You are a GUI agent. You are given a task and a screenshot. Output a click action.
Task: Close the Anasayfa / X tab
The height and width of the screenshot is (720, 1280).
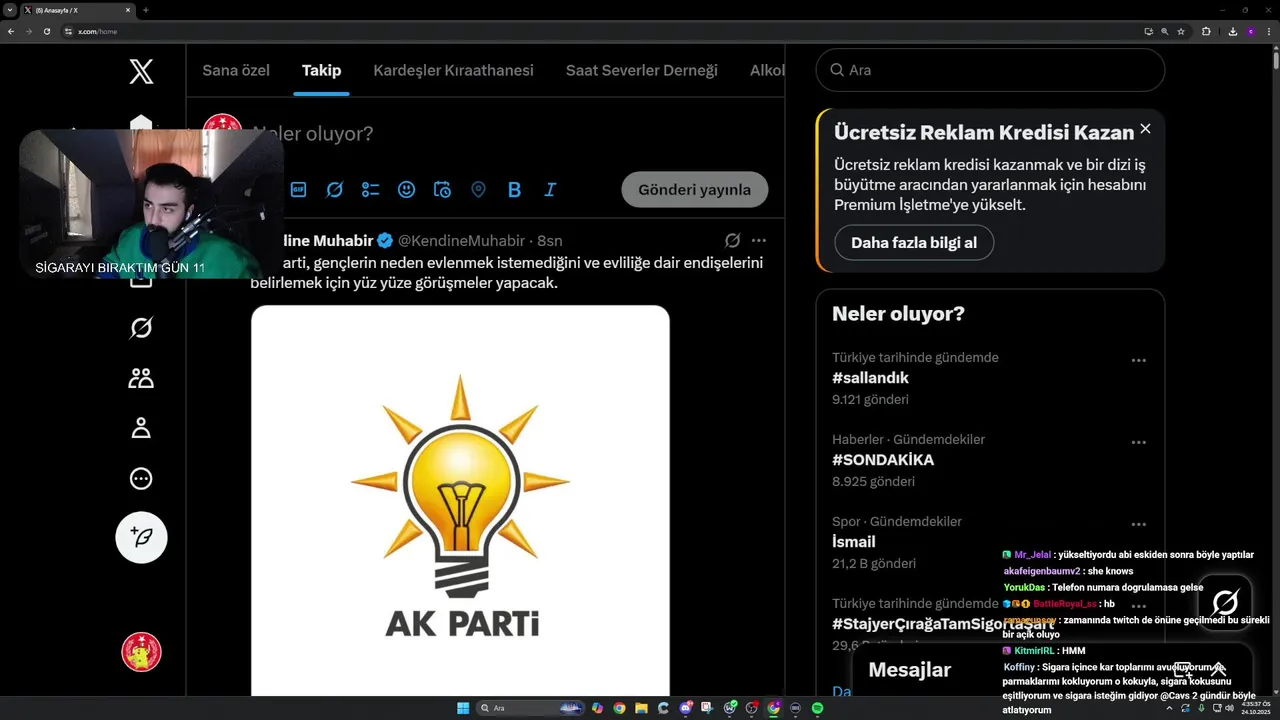coord(129,10)
